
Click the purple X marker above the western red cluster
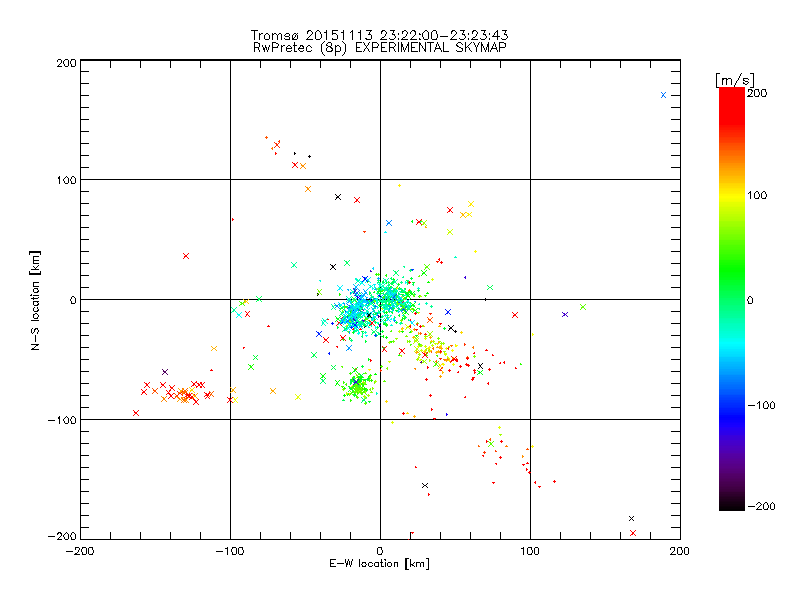click(x=165, y=372)
